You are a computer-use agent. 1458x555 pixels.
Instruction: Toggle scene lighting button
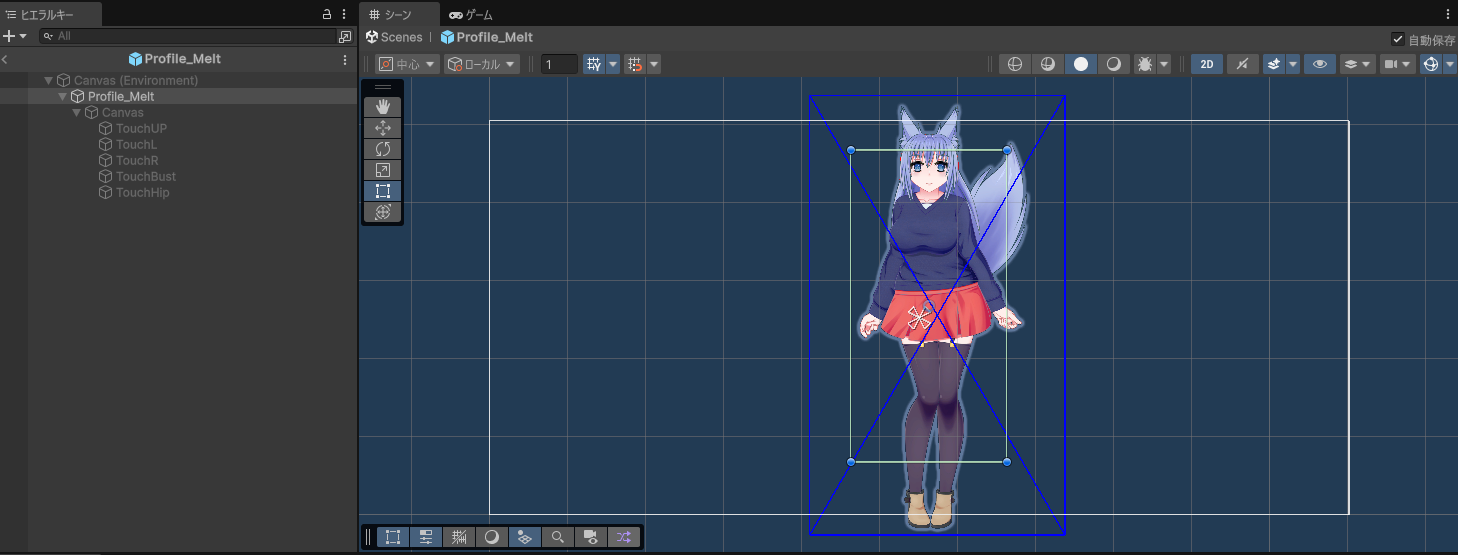[1243, 64]
